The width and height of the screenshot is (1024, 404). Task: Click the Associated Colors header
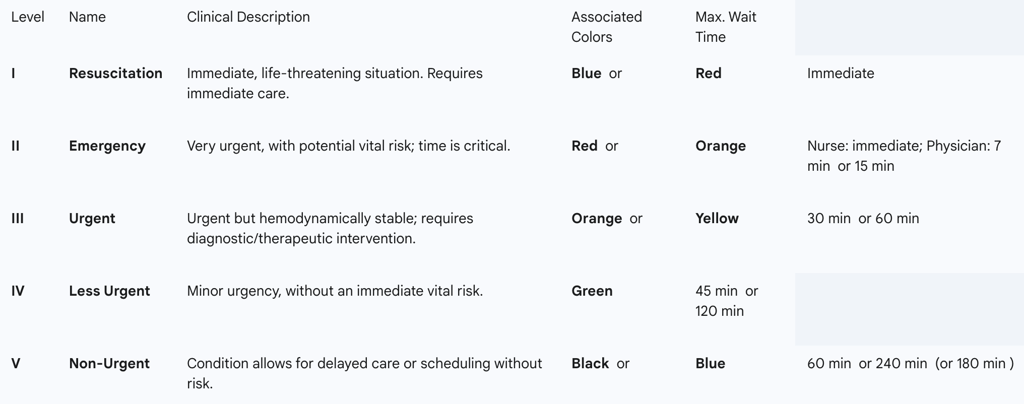pyautogui.click(x=606, y=27)
